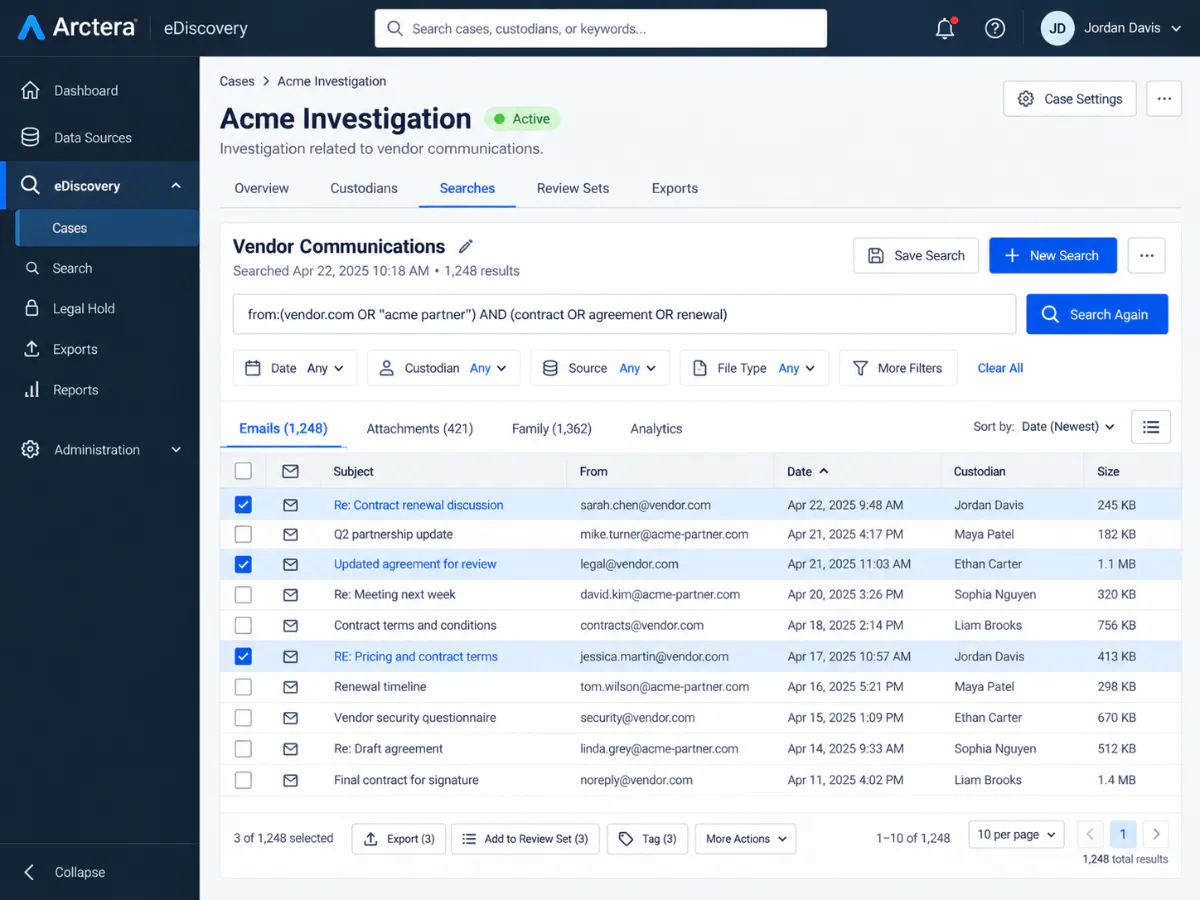Check Contract terms and conditions row
The width and height of the screenshot is (1200, 900).
pos(243,625)
